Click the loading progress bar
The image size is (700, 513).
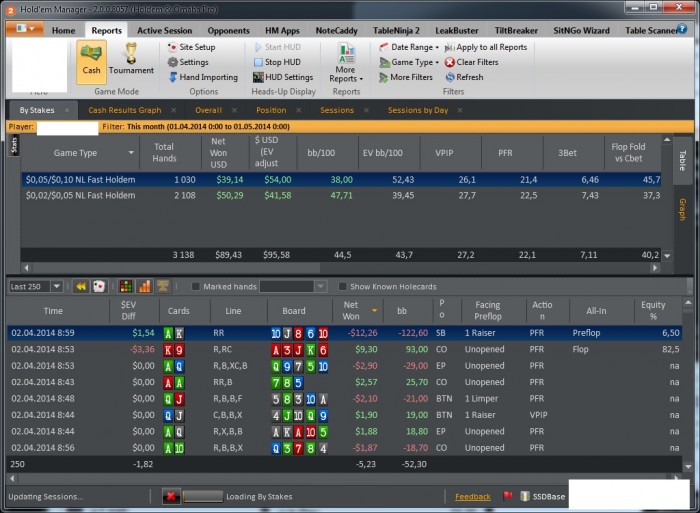coord(203,496)
